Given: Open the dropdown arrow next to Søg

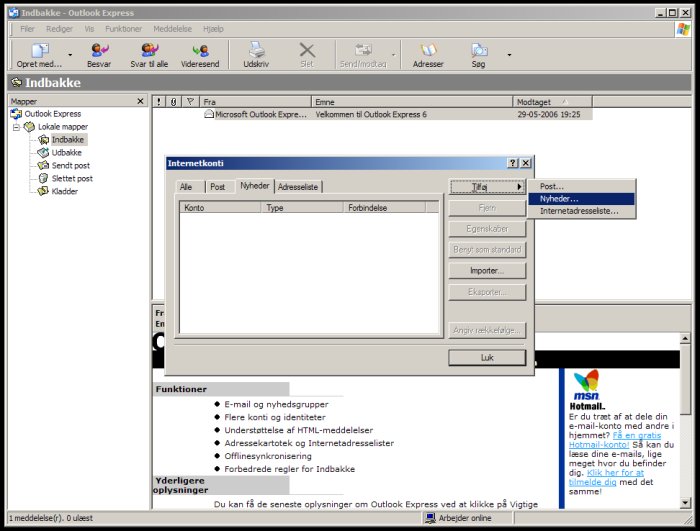Looking at the screenshot, I should point(509,55).
